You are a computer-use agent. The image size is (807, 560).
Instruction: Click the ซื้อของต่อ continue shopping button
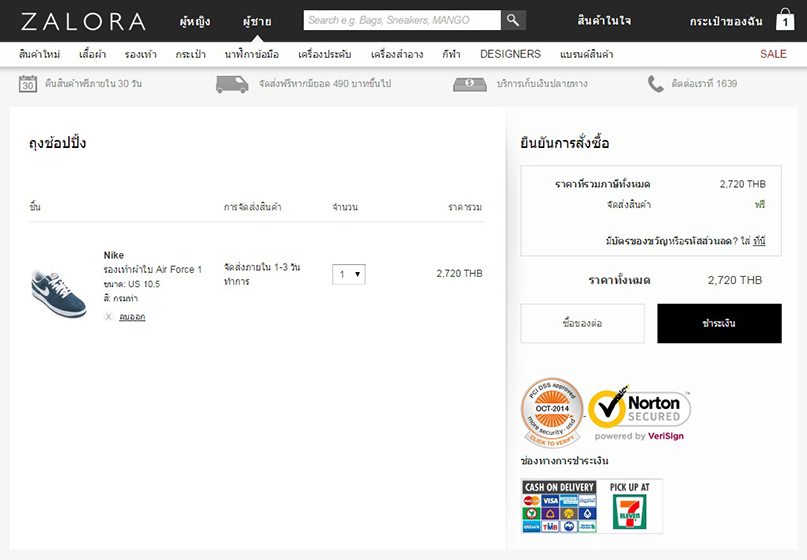click(x=583, y=323)
